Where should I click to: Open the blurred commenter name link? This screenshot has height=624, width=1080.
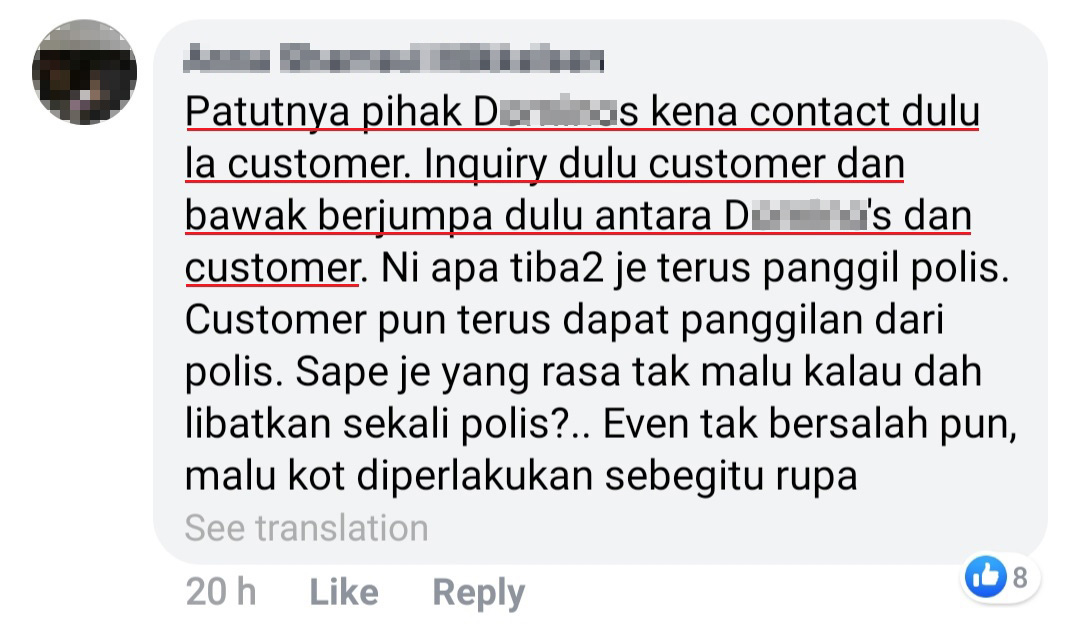pos(394,59)
